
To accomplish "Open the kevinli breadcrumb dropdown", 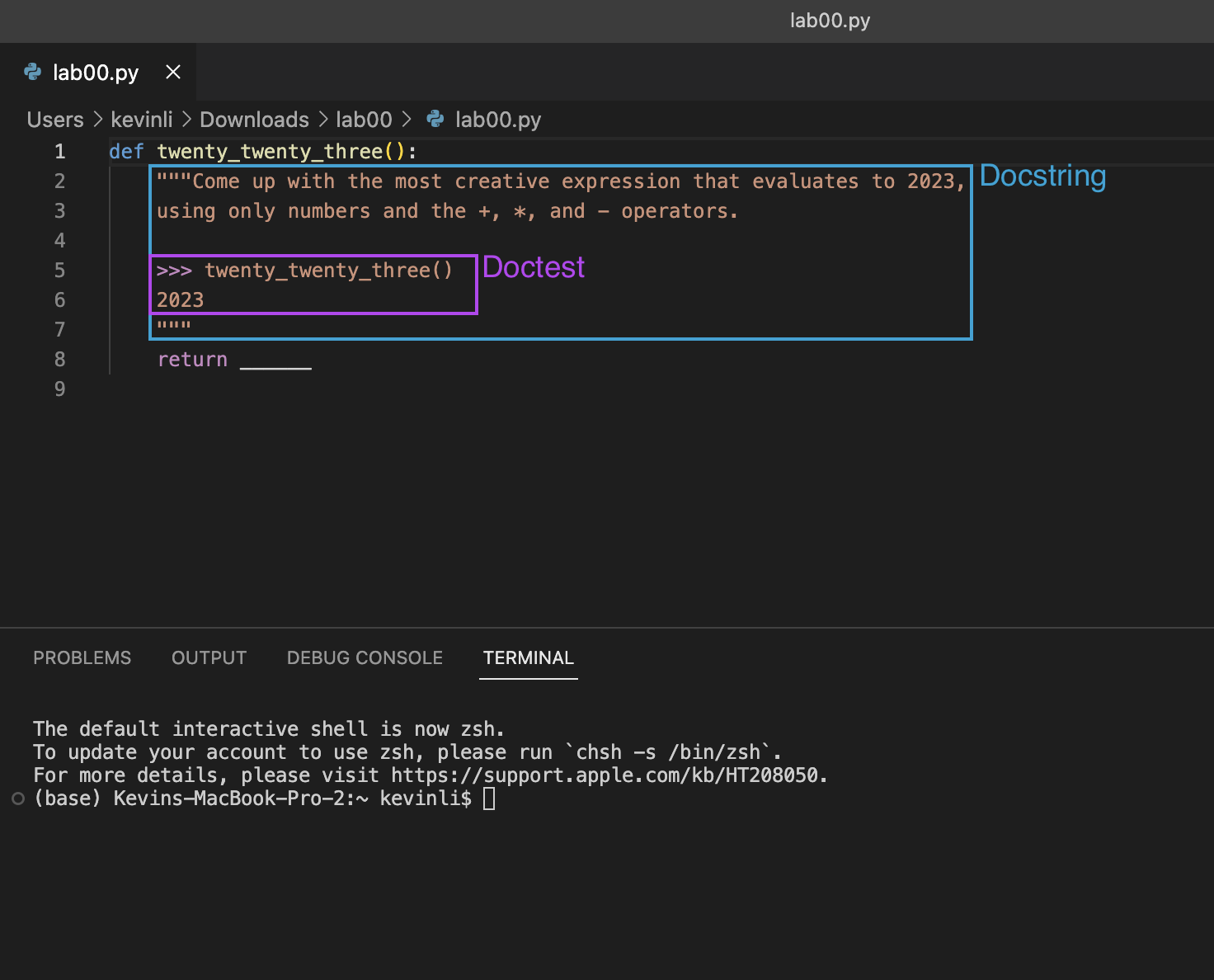I will (x=142, y=120).
